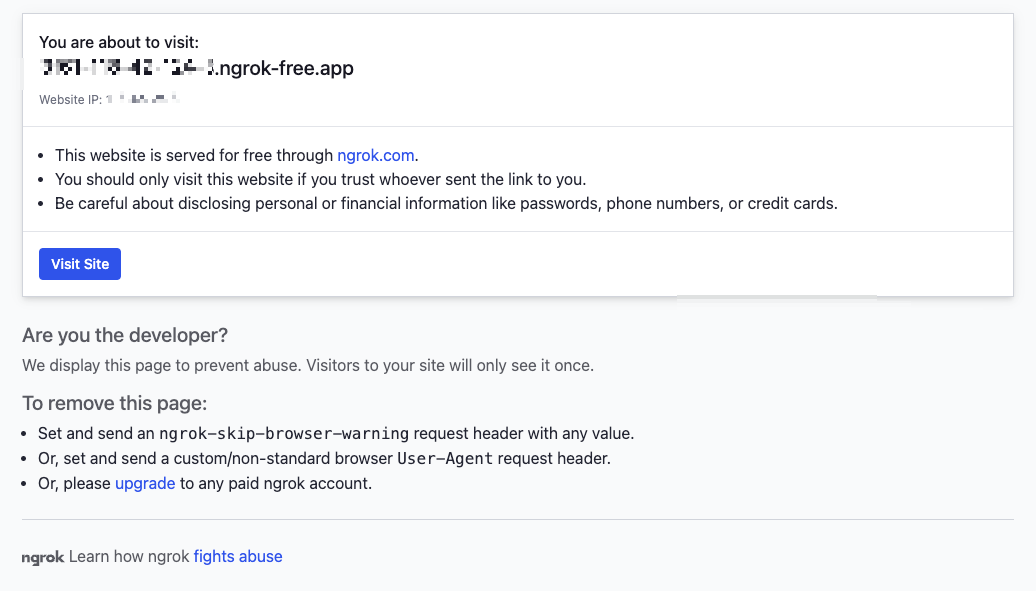Click the 'Learn how ngrok' footer text
1036x591 pixels.
pos(129,556)
